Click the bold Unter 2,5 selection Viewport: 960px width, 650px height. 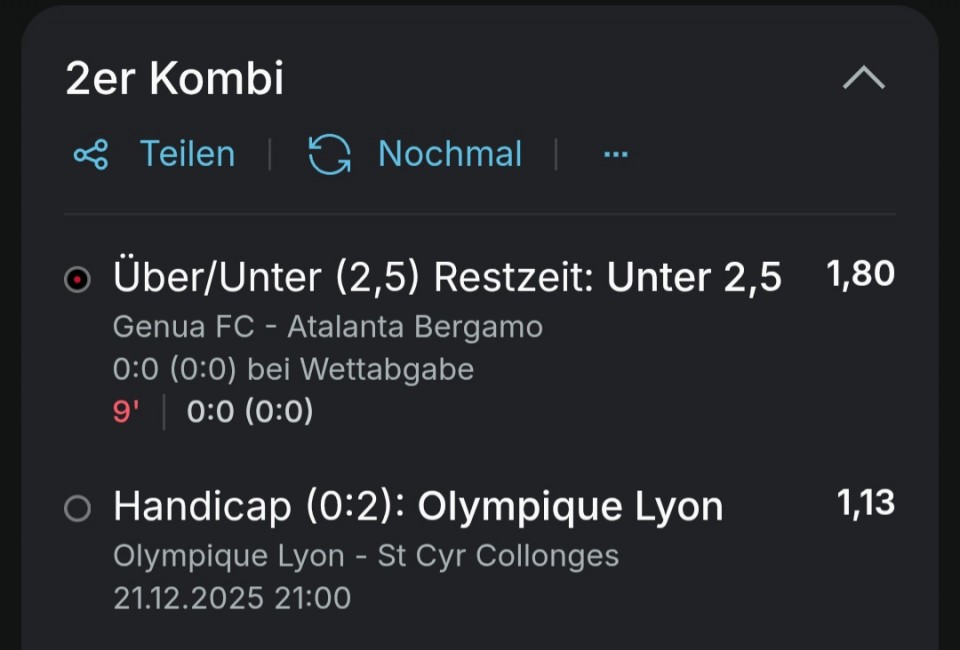point(694,278)
